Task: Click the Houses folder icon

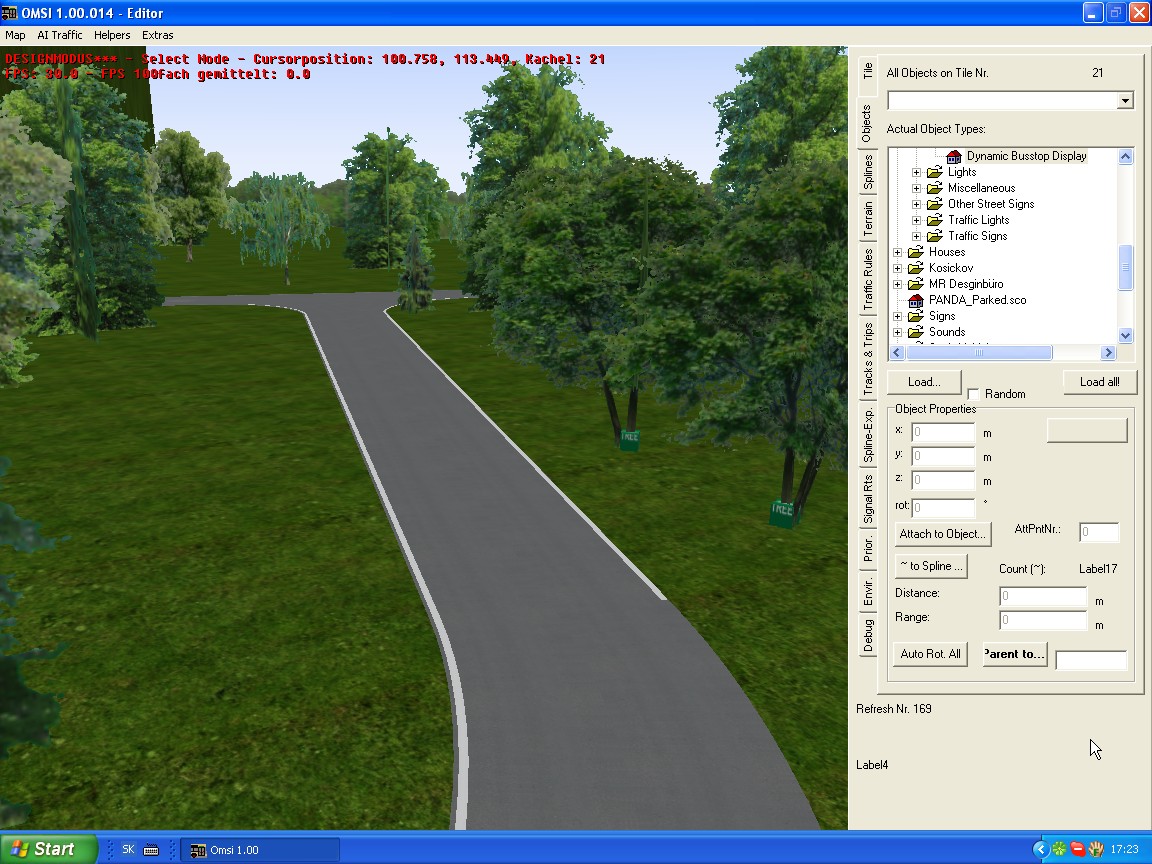Action: click(x=915, y=252)
